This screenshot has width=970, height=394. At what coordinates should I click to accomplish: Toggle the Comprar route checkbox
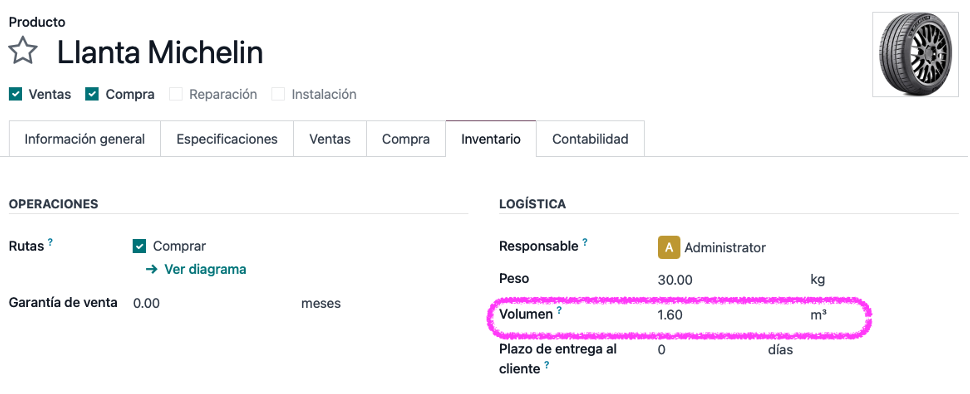tap(139, 246)
